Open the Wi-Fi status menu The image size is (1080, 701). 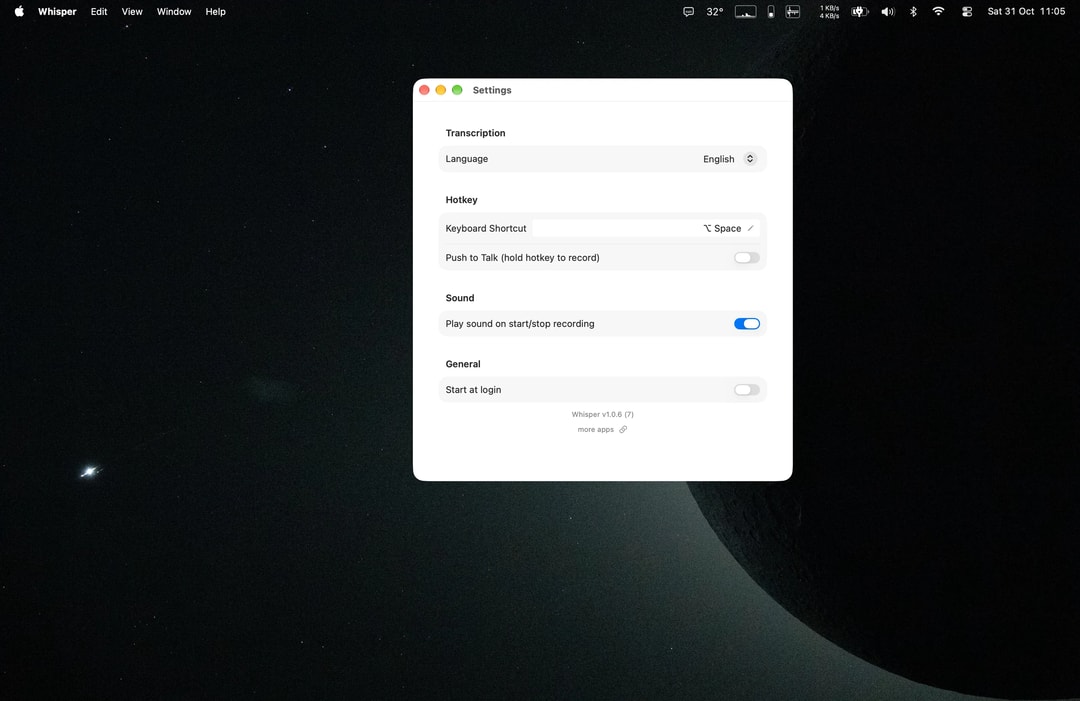tap(938, 12)
